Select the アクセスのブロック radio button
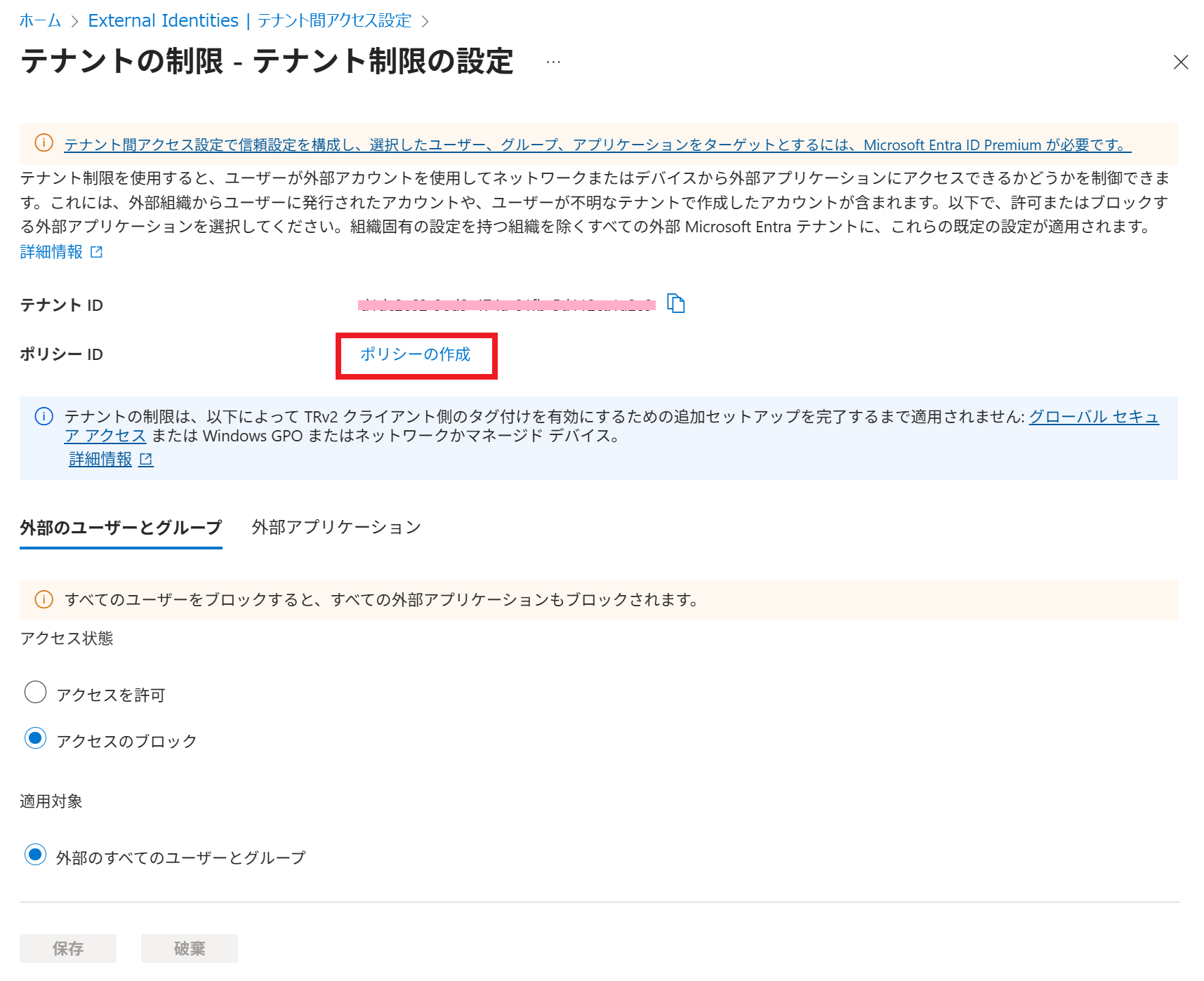The height and width of the screenshot is (981, 1204). pyautogui.click(x=35, y=738)
